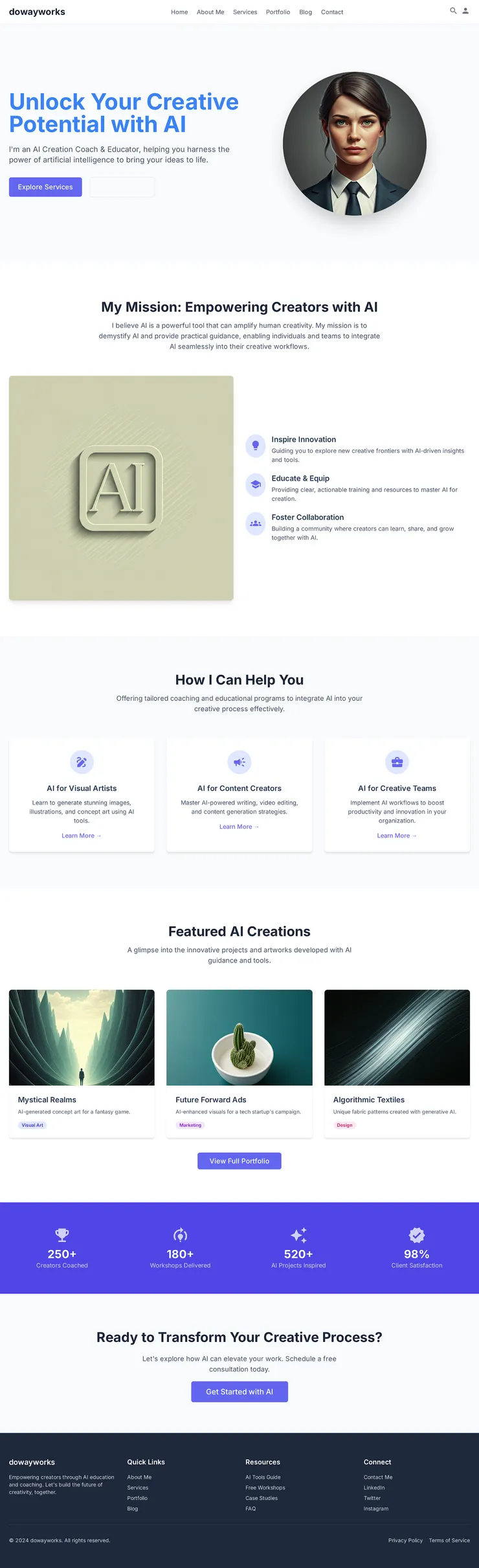This screenshot has height=1568, width=479.
Task: Click the View Full Portfolio button
Action: [x=240, y=1161]
